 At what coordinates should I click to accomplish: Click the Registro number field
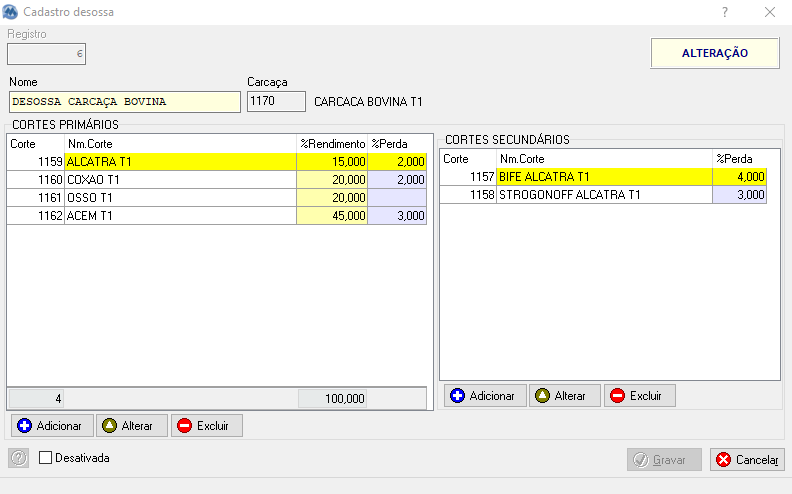point(46,54)
